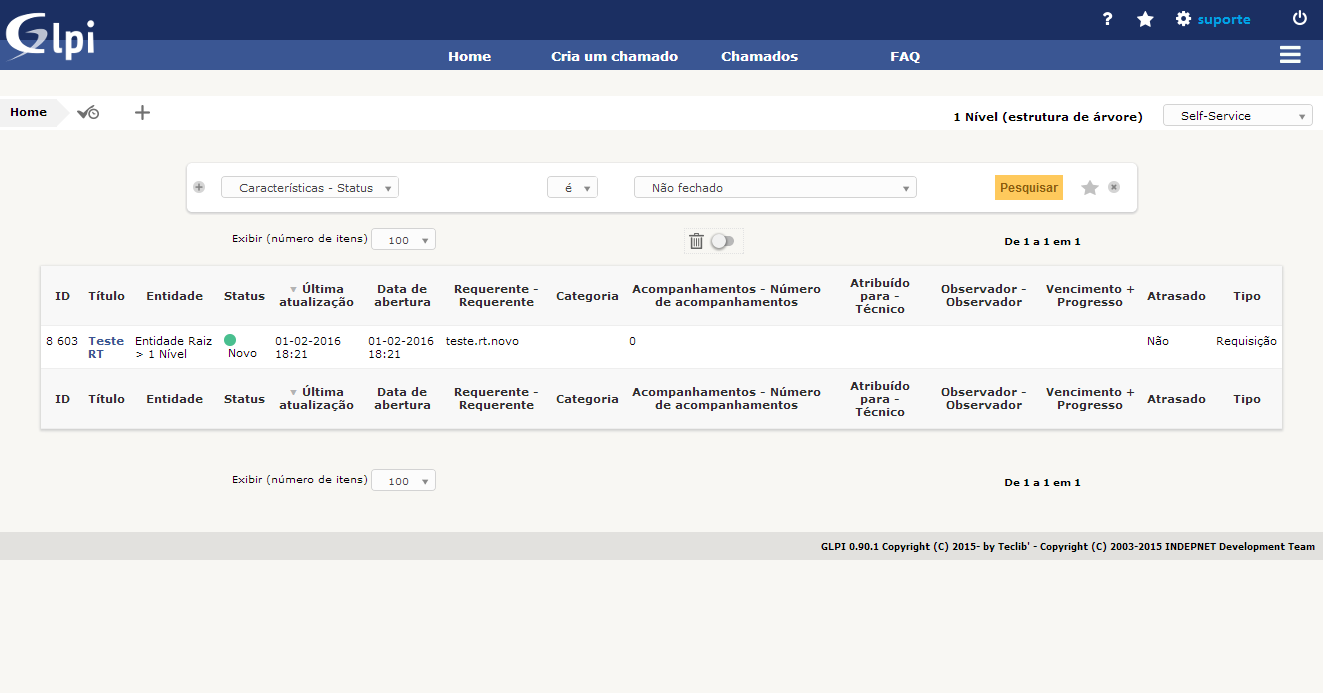1323x693 pixels.
Task: Reset search criteria with x icon
Action: click(x=1114, y=187)
